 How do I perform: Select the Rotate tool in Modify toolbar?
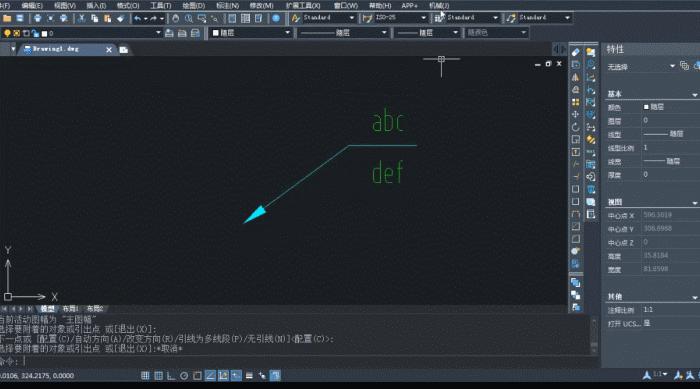click(575, 127)
